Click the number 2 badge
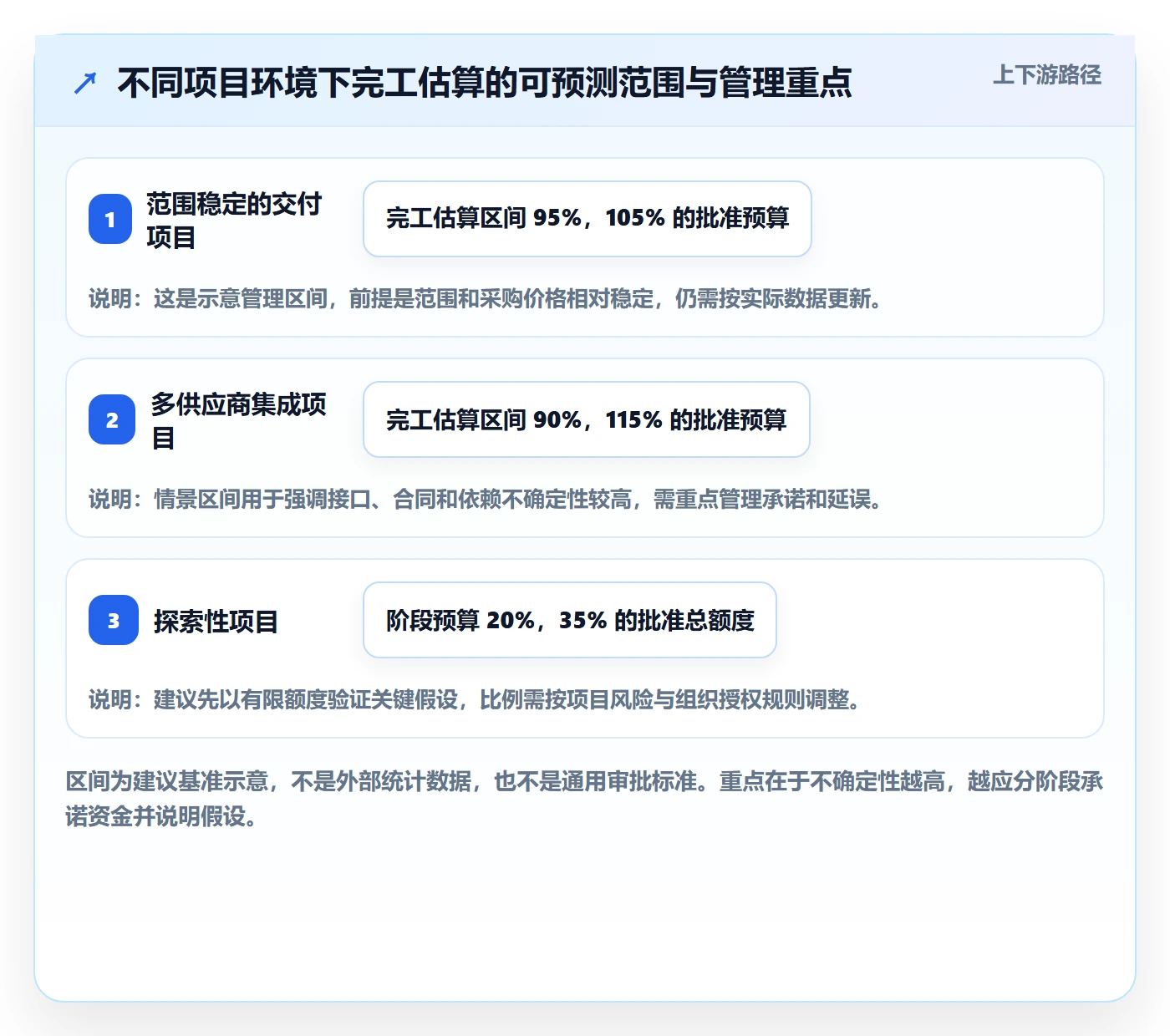Screen dimensions: 1170x1036 (x=112, y=419)
